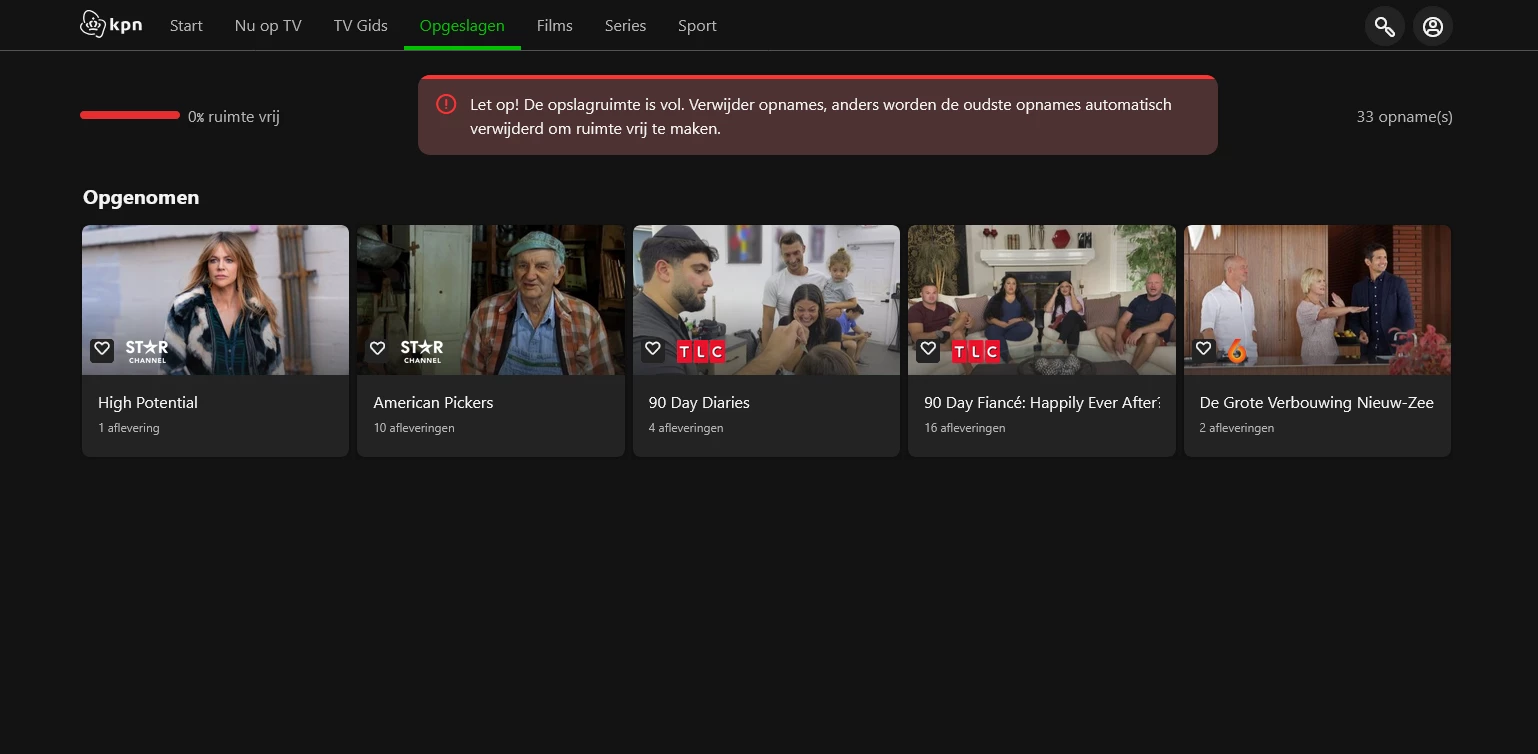Image resolution: width=1538 pixels, height=754 pixels.
Task: Click the "Opgenomen" section heading
Action: pos(141,198)
